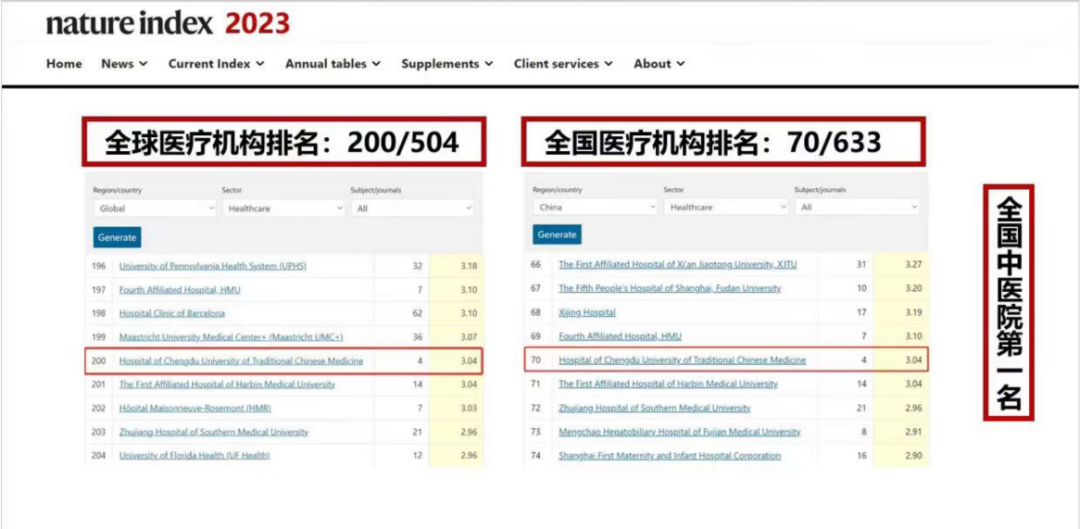This screenshot has height=529, width=1080.
Task: Open Xijing Hospital link
Action: coord(587,312)
